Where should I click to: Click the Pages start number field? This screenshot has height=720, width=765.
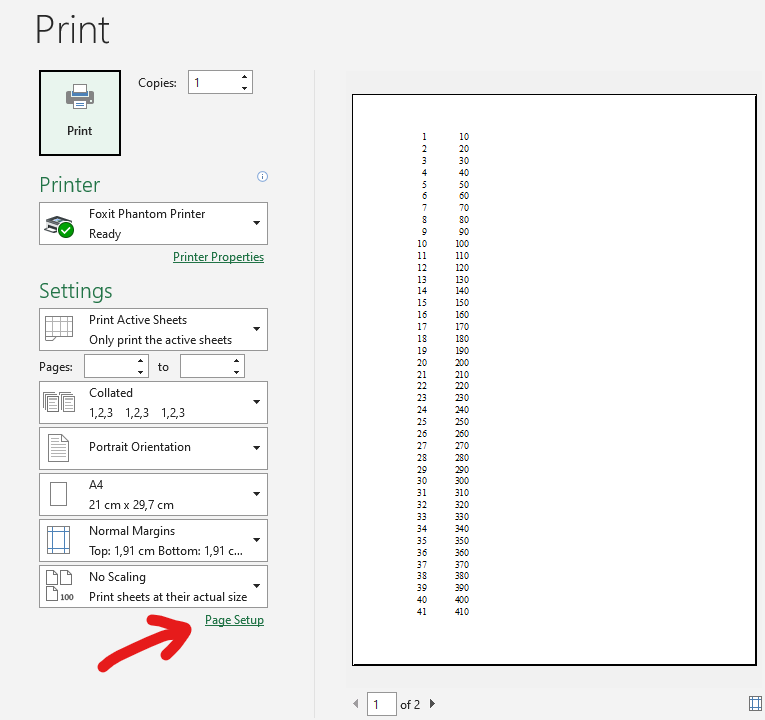coord(110,366)
